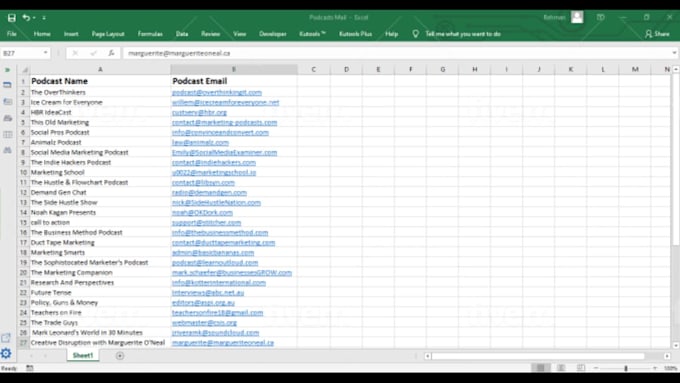The image size is (680, 383).
Task: Select row 1 header
Action: [x=23, y=81]
